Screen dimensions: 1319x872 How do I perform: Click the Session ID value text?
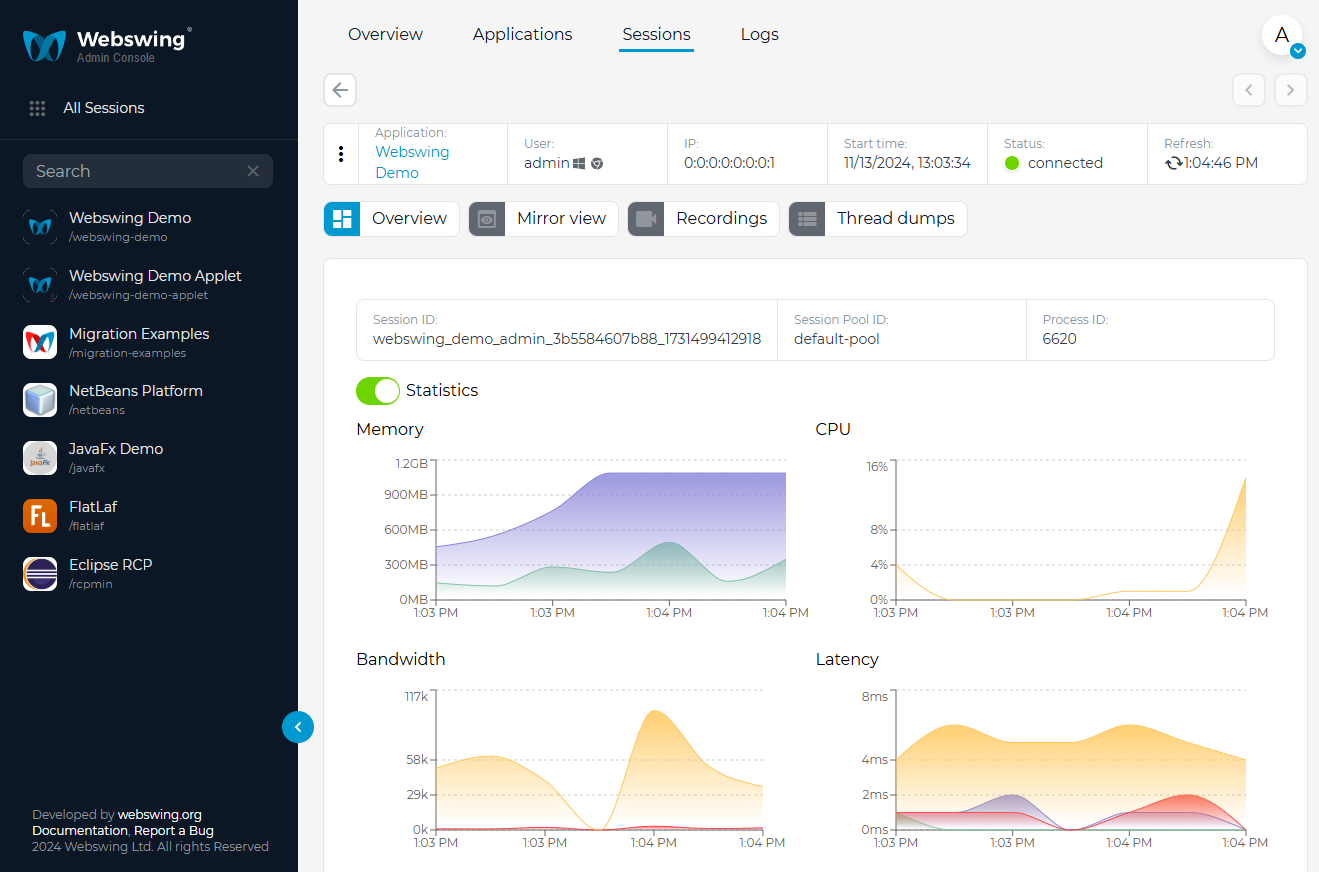[567, 339]
